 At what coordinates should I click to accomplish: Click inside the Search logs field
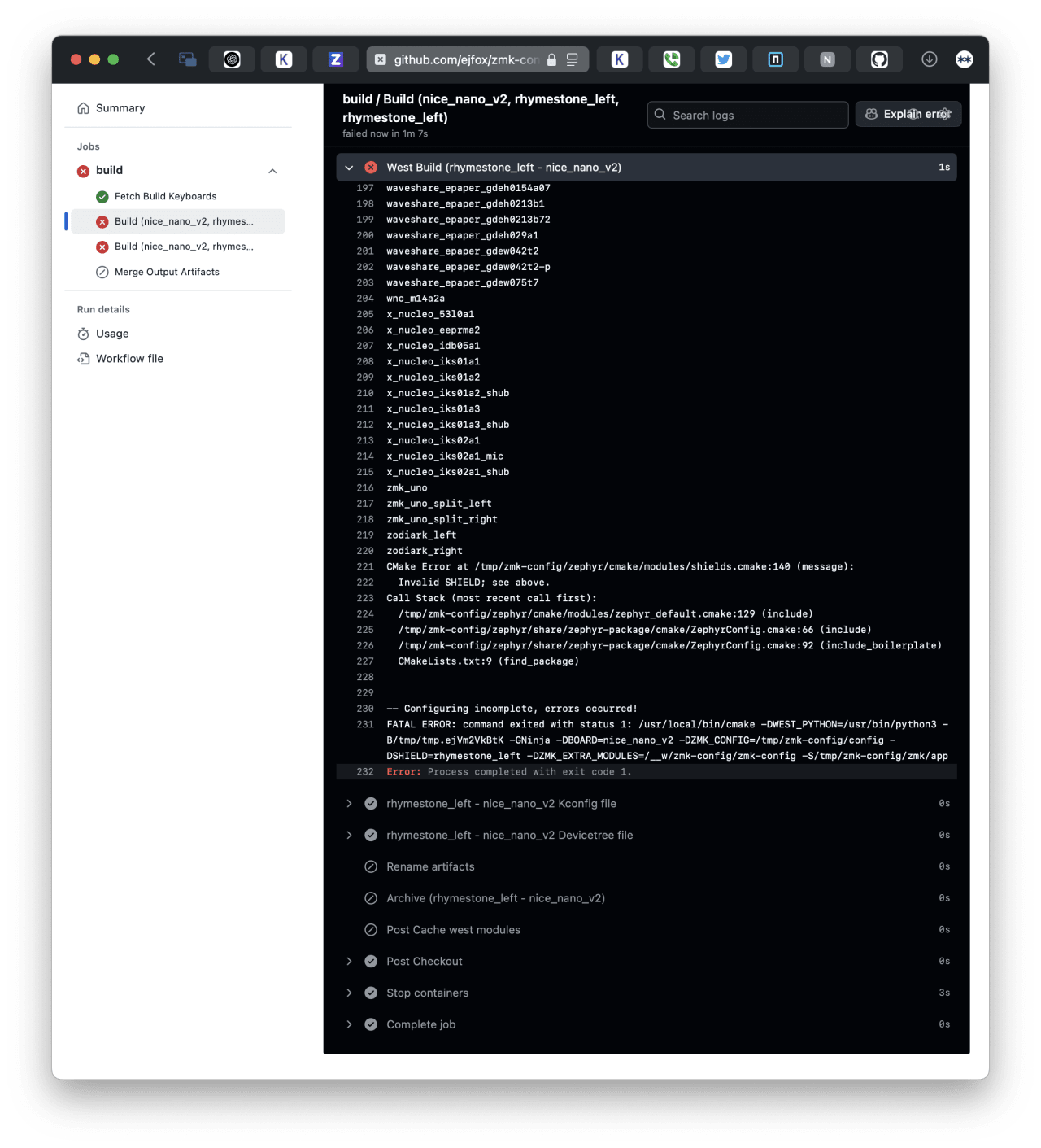[x=747, y=115]
